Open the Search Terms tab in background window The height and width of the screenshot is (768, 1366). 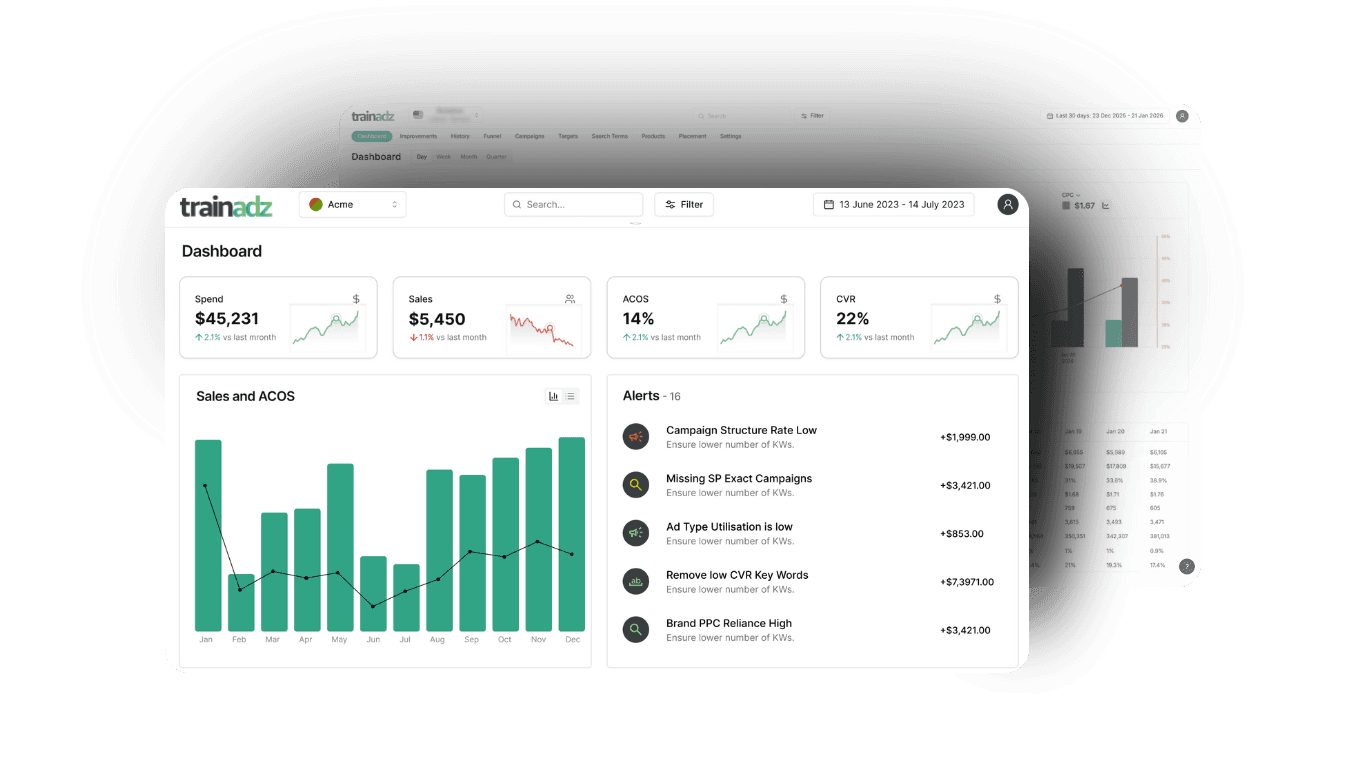click(x=610, y=136)
